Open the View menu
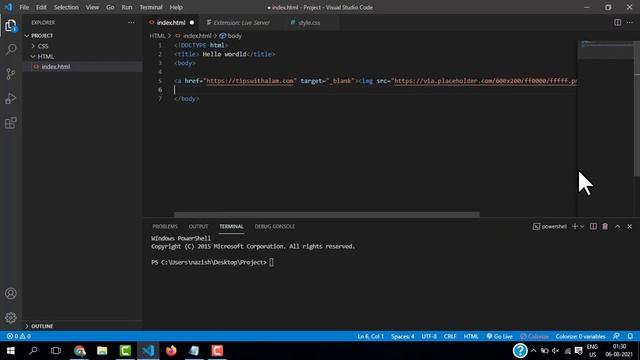Screen dimensions: 640x360 pos(92,7)
